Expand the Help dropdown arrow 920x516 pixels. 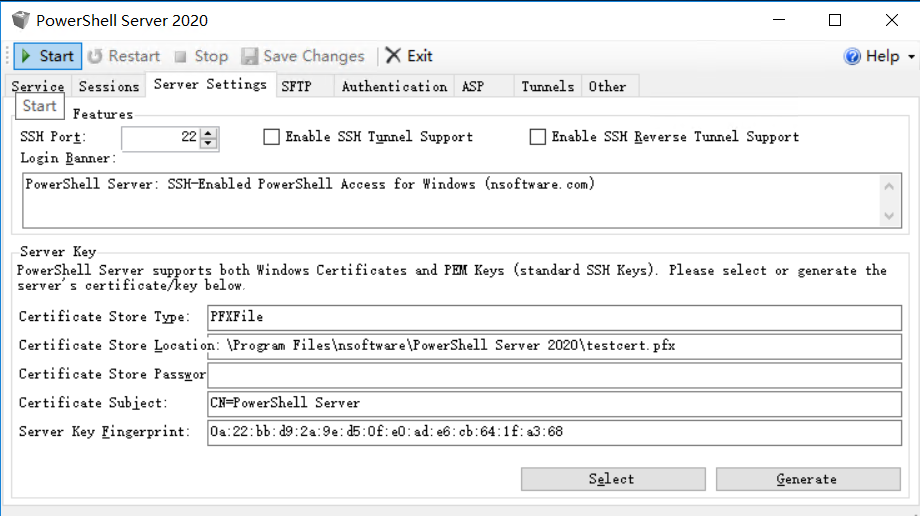click(x=911, y=56)
